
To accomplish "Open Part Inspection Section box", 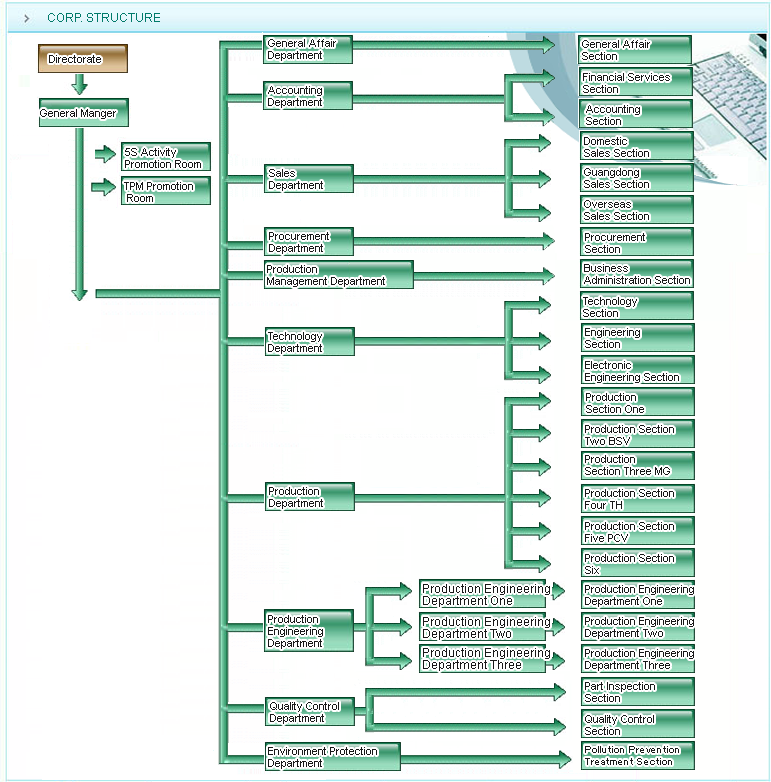I will coord(637,692).
